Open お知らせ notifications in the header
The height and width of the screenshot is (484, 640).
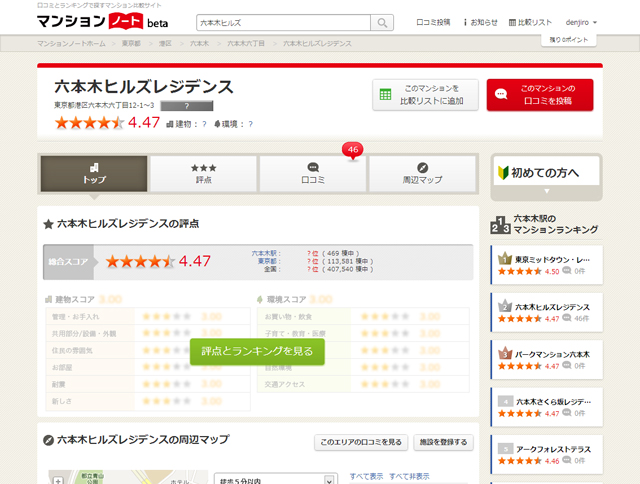tap(480, 22)
